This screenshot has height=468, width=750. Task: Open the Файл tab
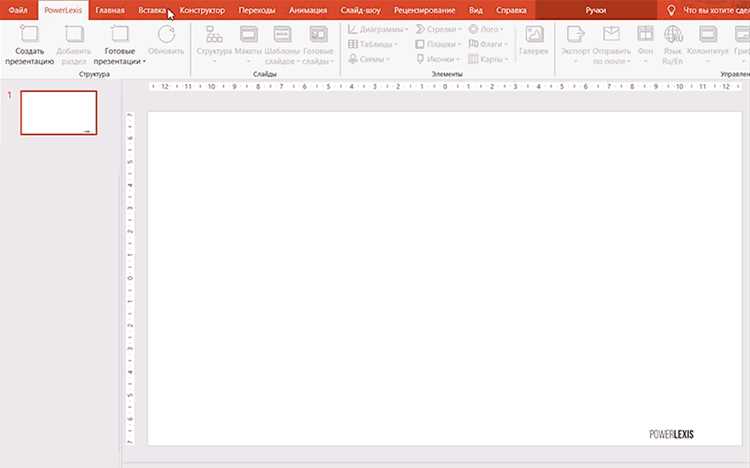18,10
